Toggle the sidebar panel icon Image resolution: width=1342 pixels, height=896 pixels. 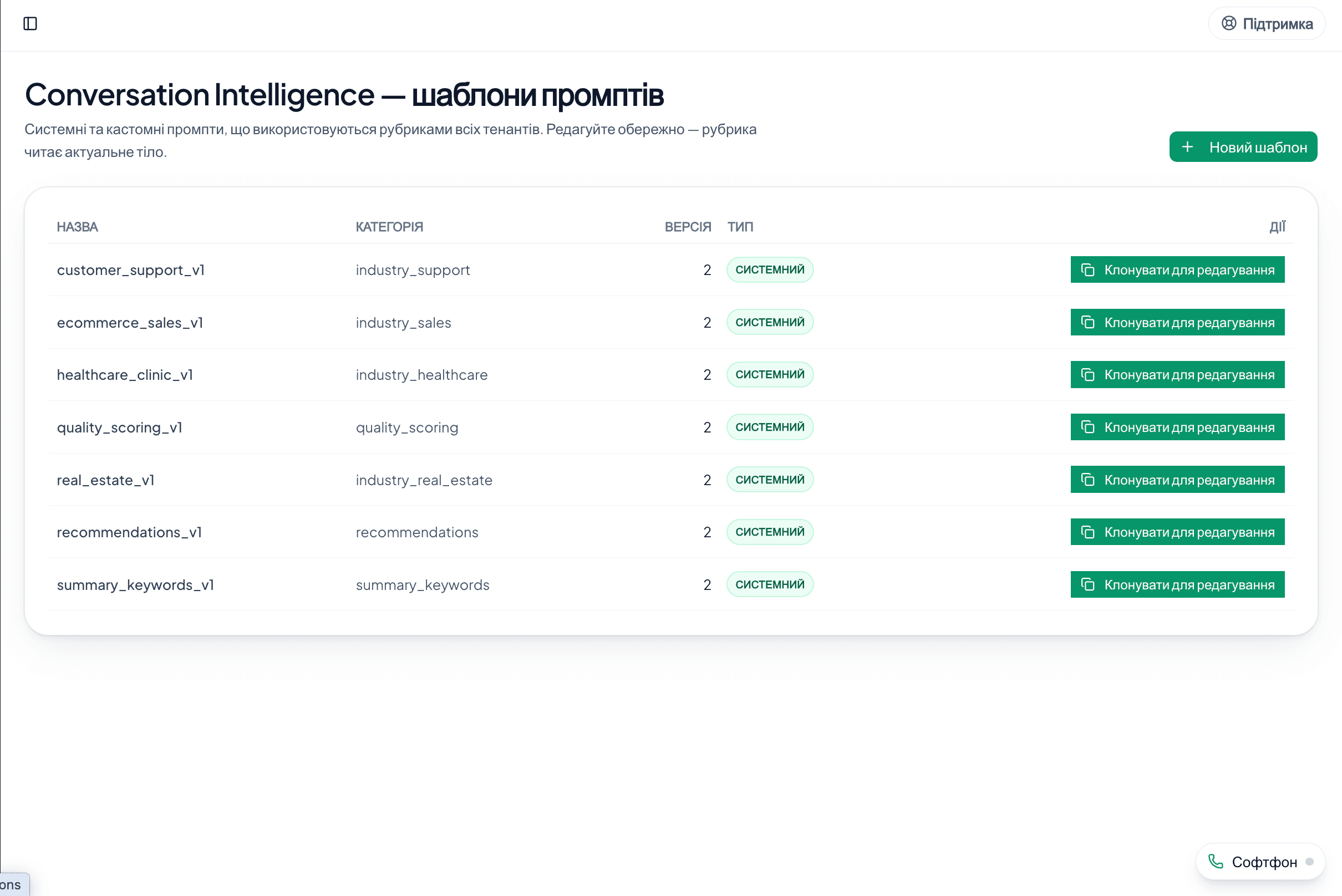[30, 23]
